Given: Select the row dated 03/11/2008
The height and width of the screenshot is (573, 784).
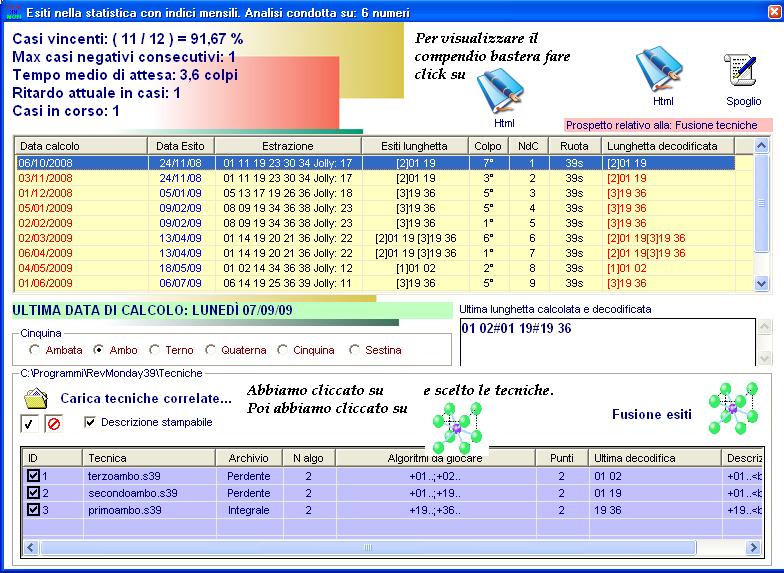Looking at the screenshot, I should tap(384, 178).
